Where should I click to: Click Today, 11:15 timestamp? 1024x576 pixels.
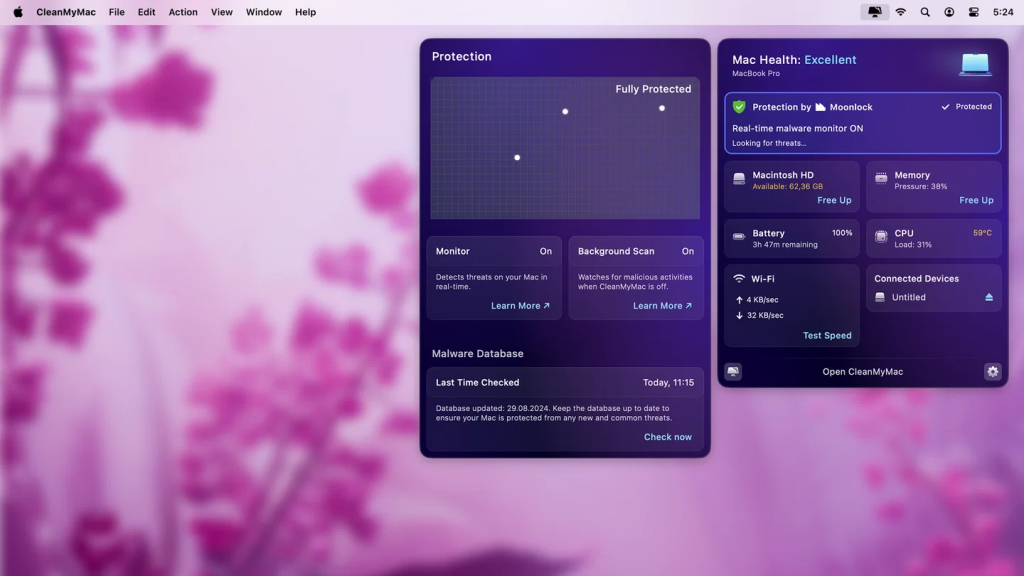pyautogui.click(x=668, y=383)
